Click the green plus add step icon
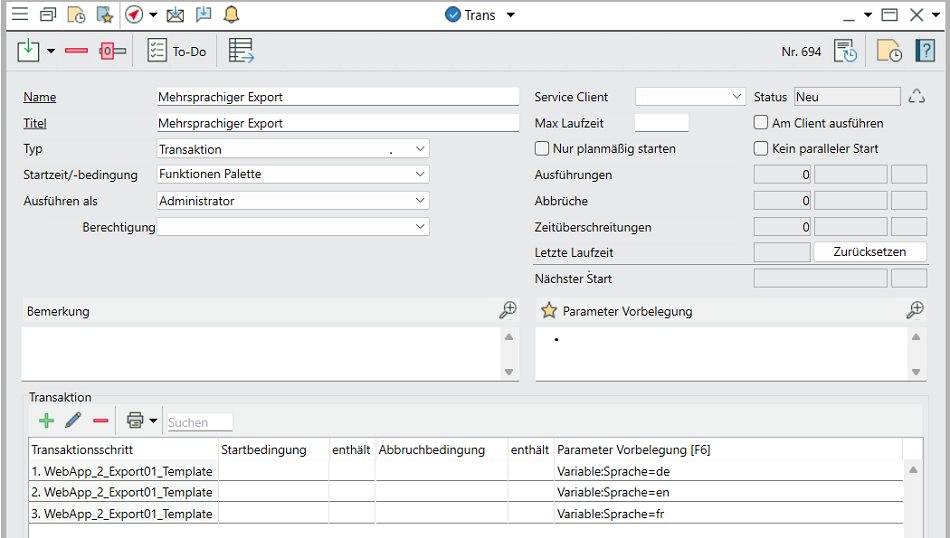 [x=45, y=421]
